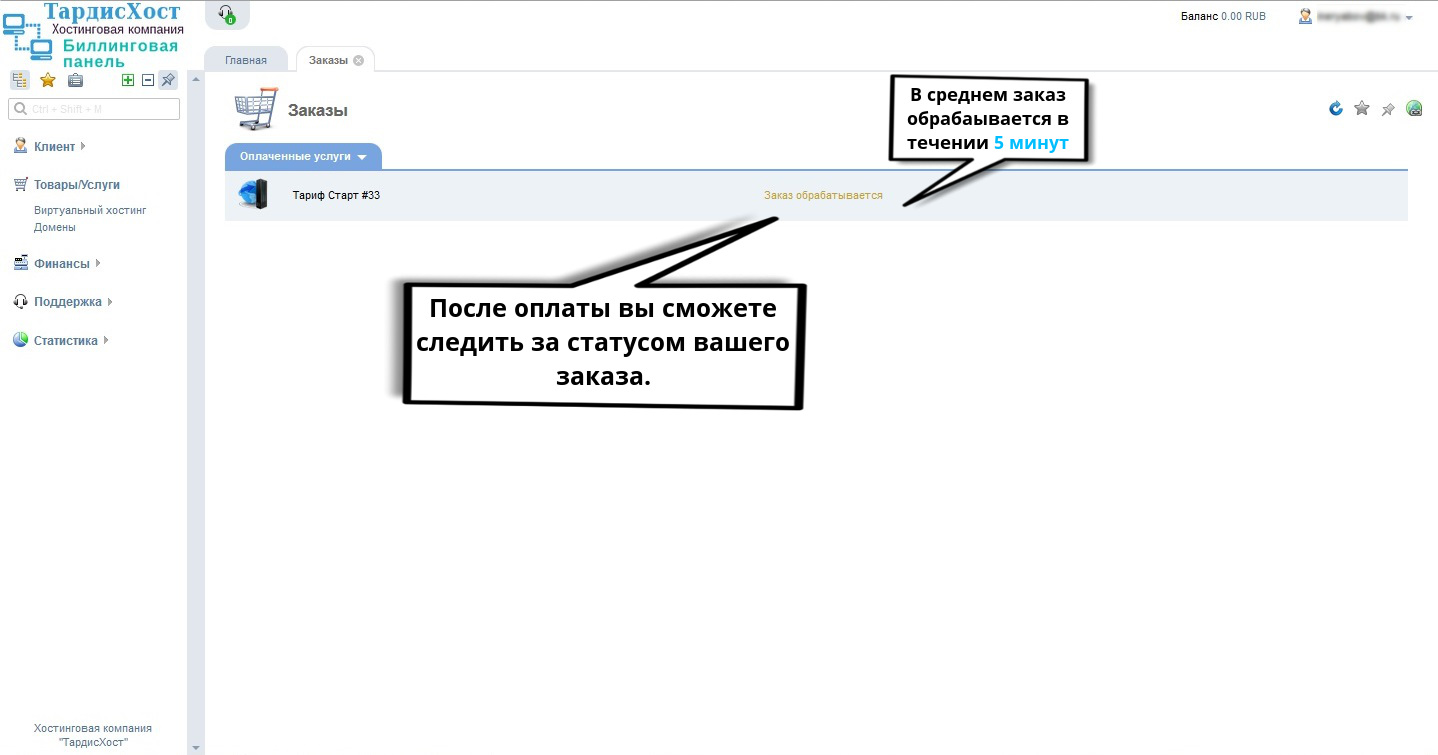Pin the orders tab with the pushpin
Screen dimensions: 1438x755
(x=1388, y=109)
